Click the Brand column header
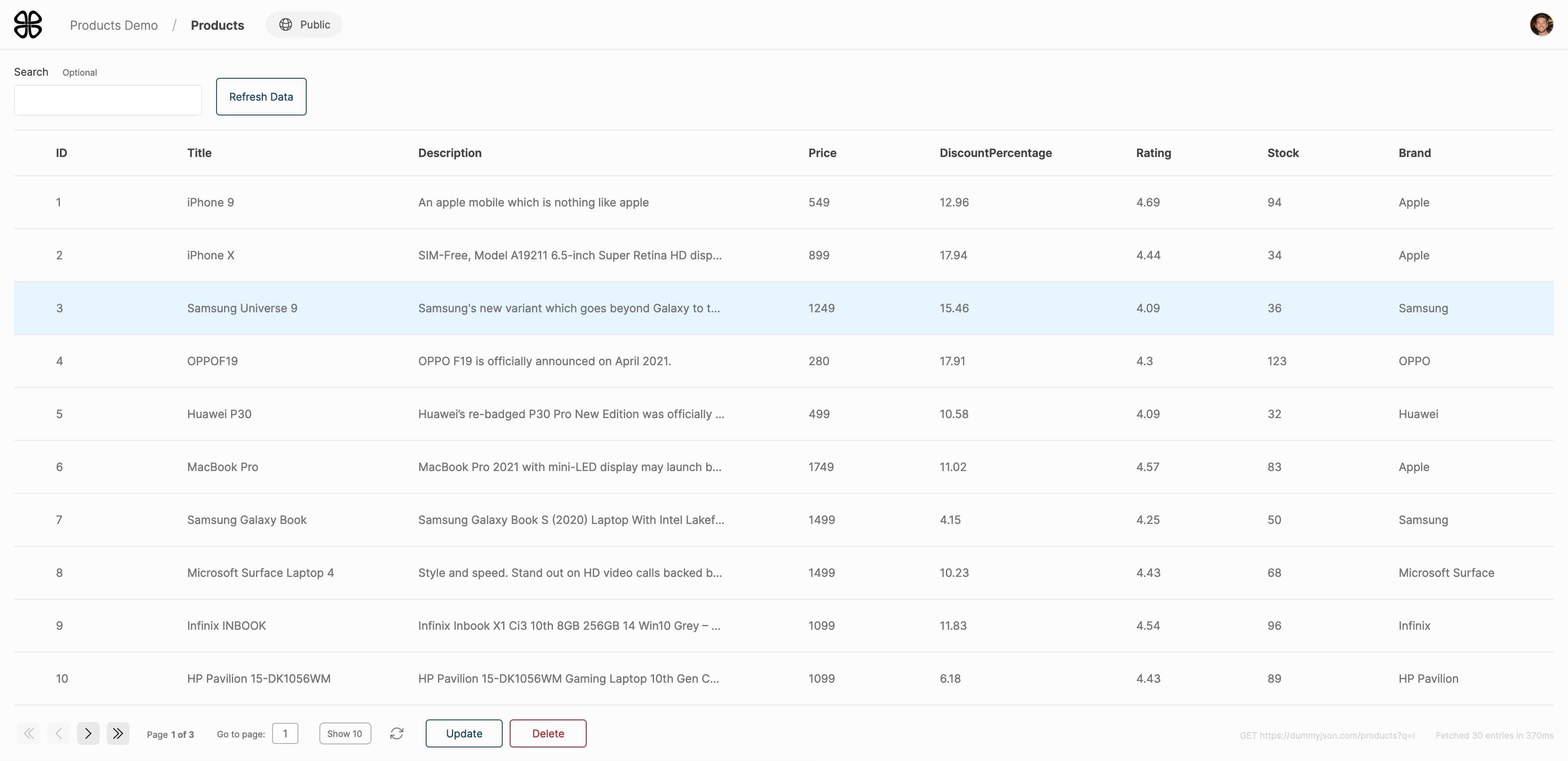The image size is (1568, 761). (x=1414, y=153)
